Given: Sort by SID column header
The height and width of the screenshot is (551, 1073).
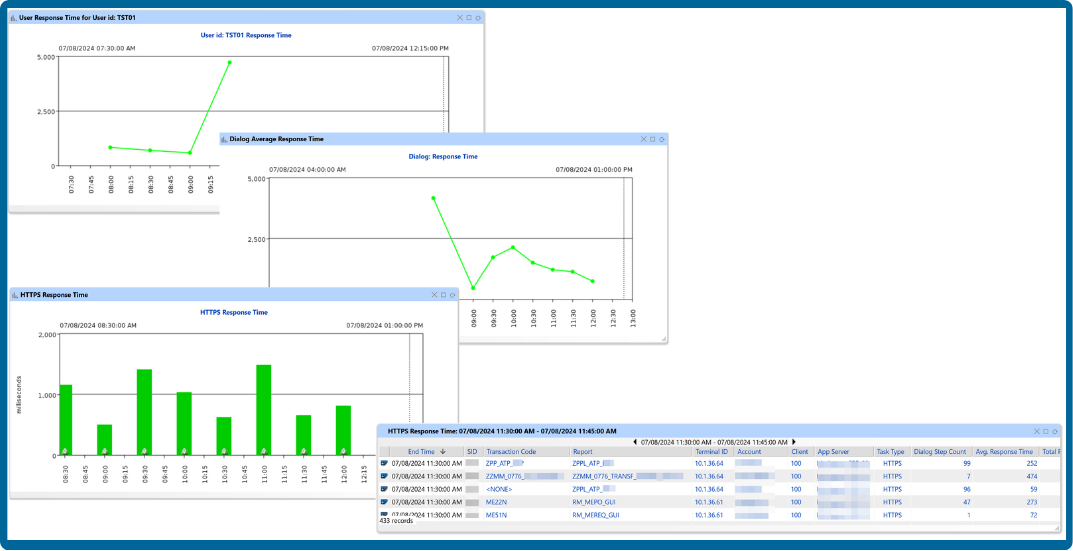Looking at the screenshot, I should [474, 452].
